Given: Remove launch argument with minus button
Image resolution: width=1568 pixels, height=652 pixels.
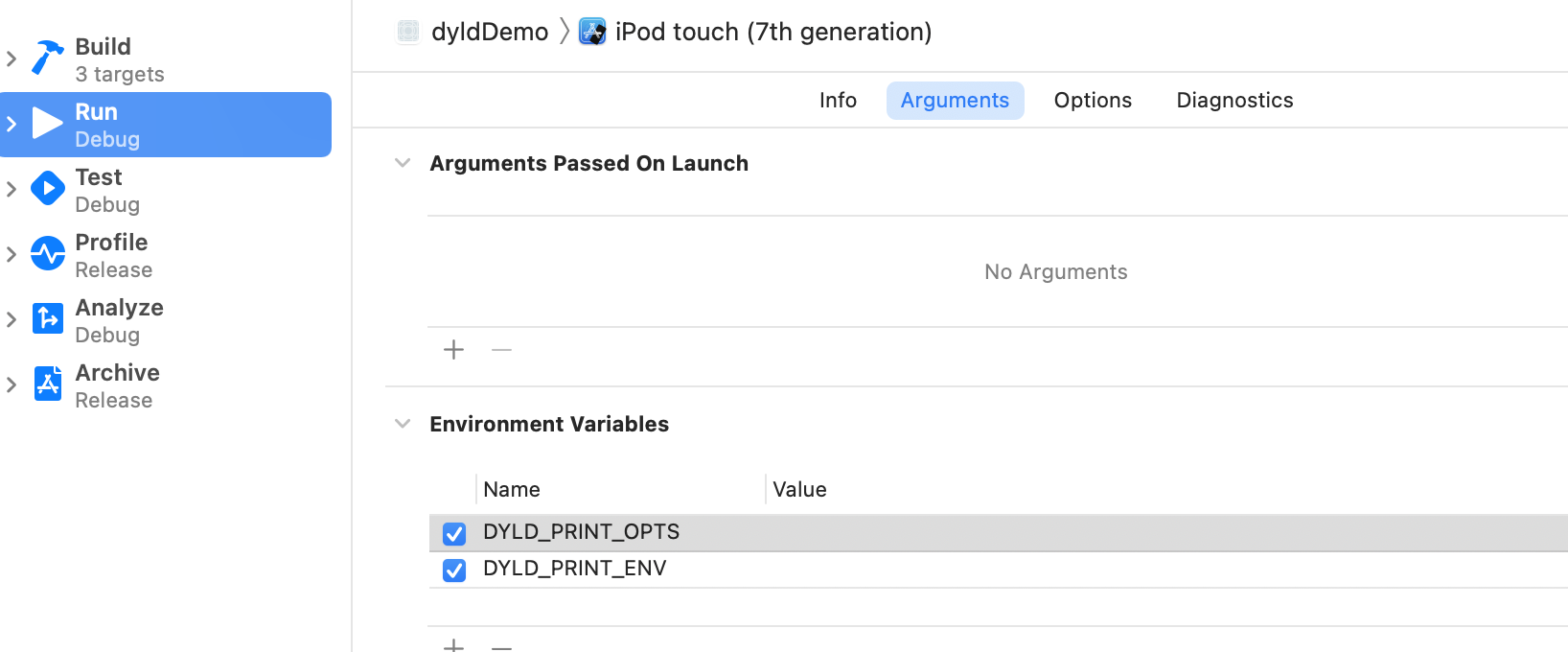Looking at the screenshot, I should (501, 350).
